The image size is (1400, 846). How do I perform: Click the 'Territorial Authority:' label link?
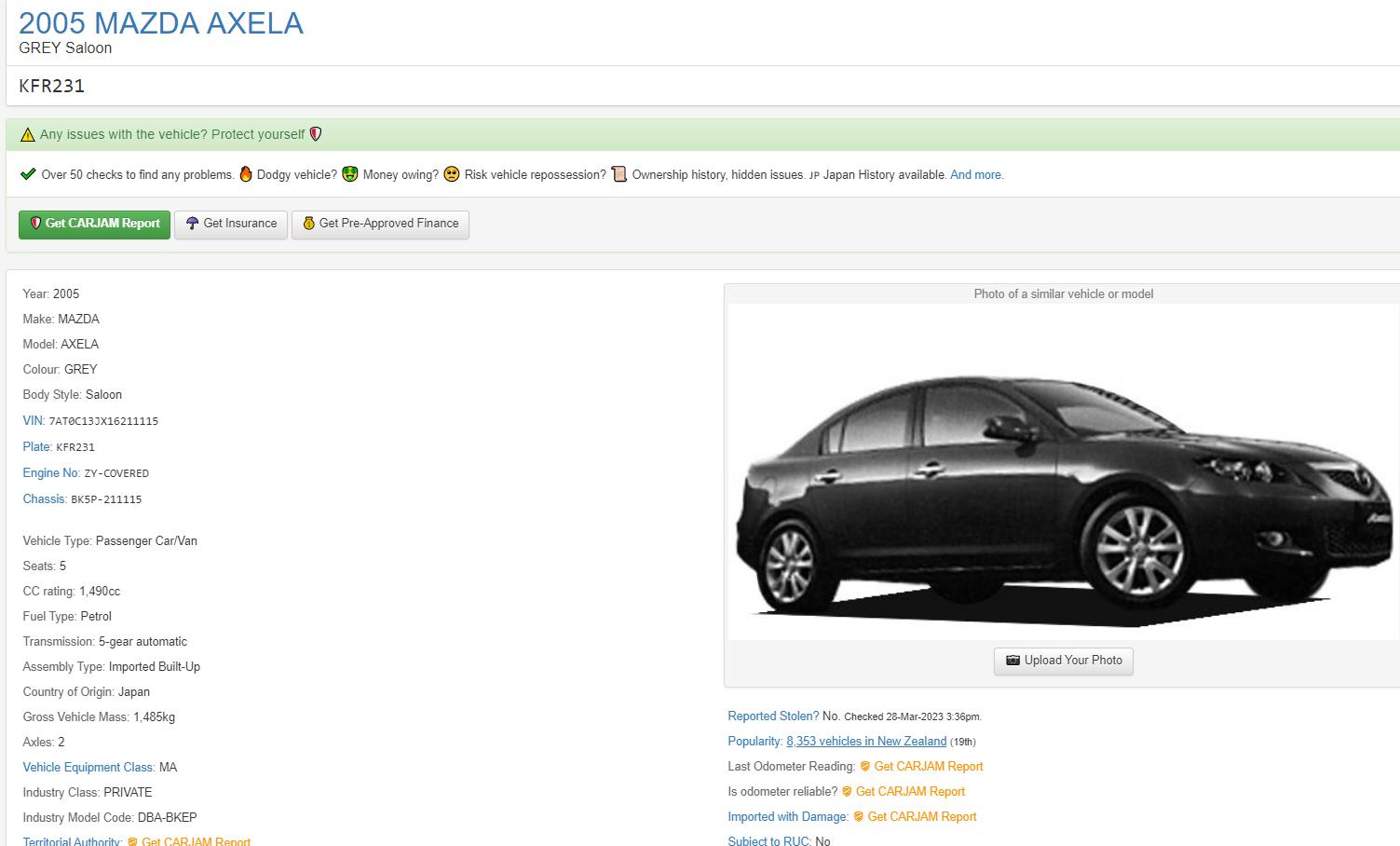click(73, 841)
